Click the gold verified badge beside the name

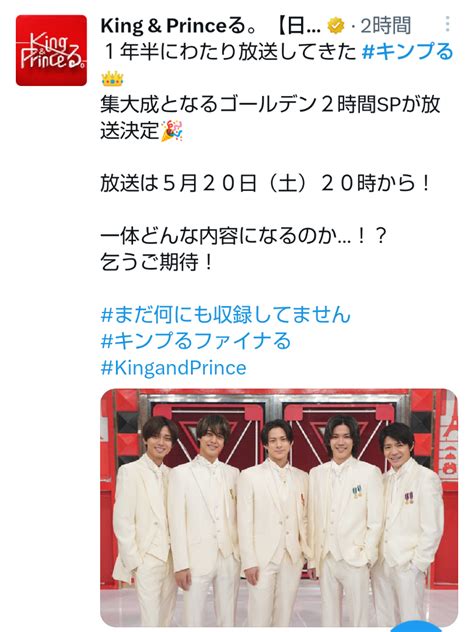click(336, 26)
